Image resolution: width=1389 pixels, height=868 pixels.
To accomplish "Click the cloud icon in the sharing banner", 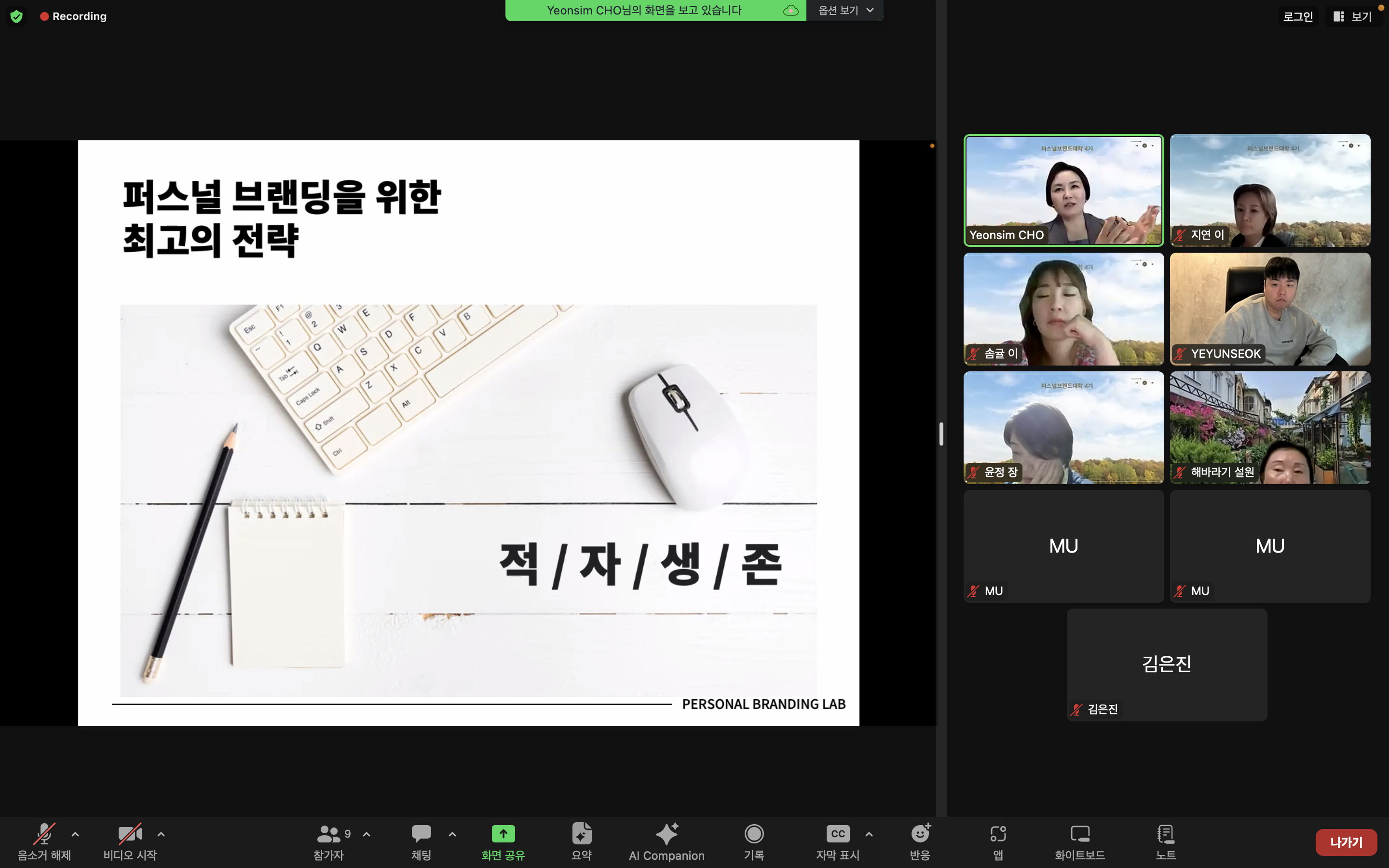I will (790, 10).
